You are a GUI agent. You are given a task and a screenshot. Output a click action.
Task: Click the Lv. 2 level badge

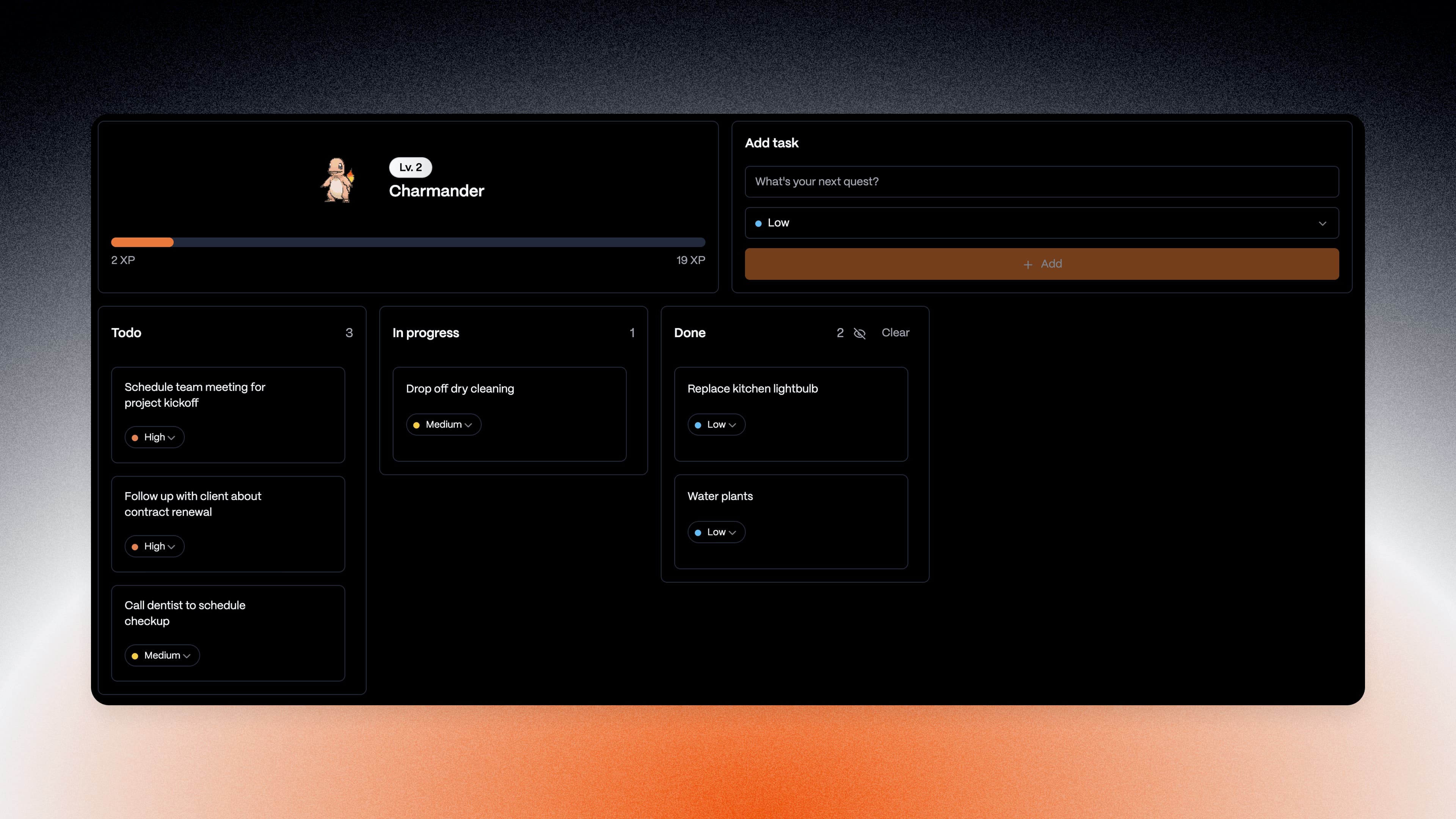(410, 167)
